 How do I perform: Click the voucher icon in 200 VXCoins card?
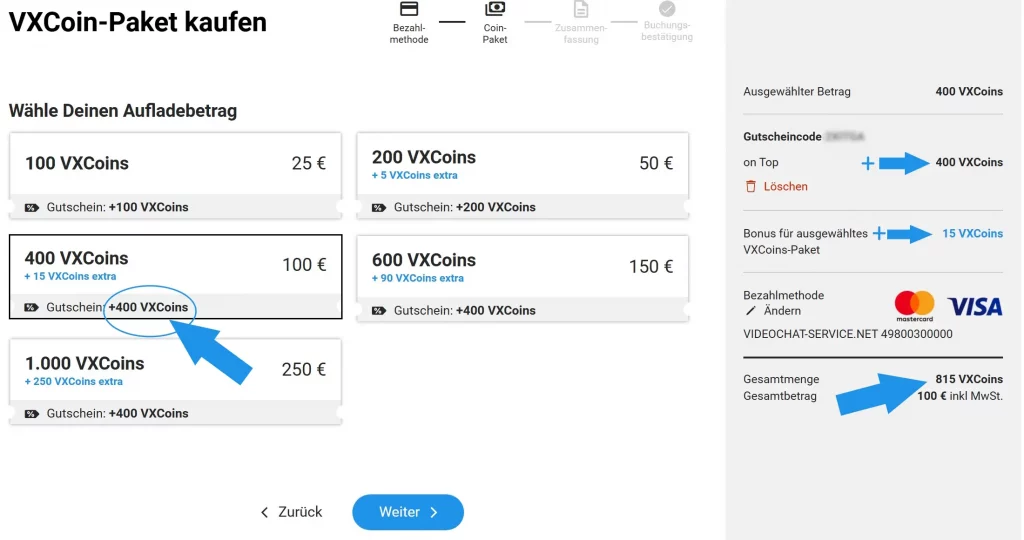click(379, 208)
